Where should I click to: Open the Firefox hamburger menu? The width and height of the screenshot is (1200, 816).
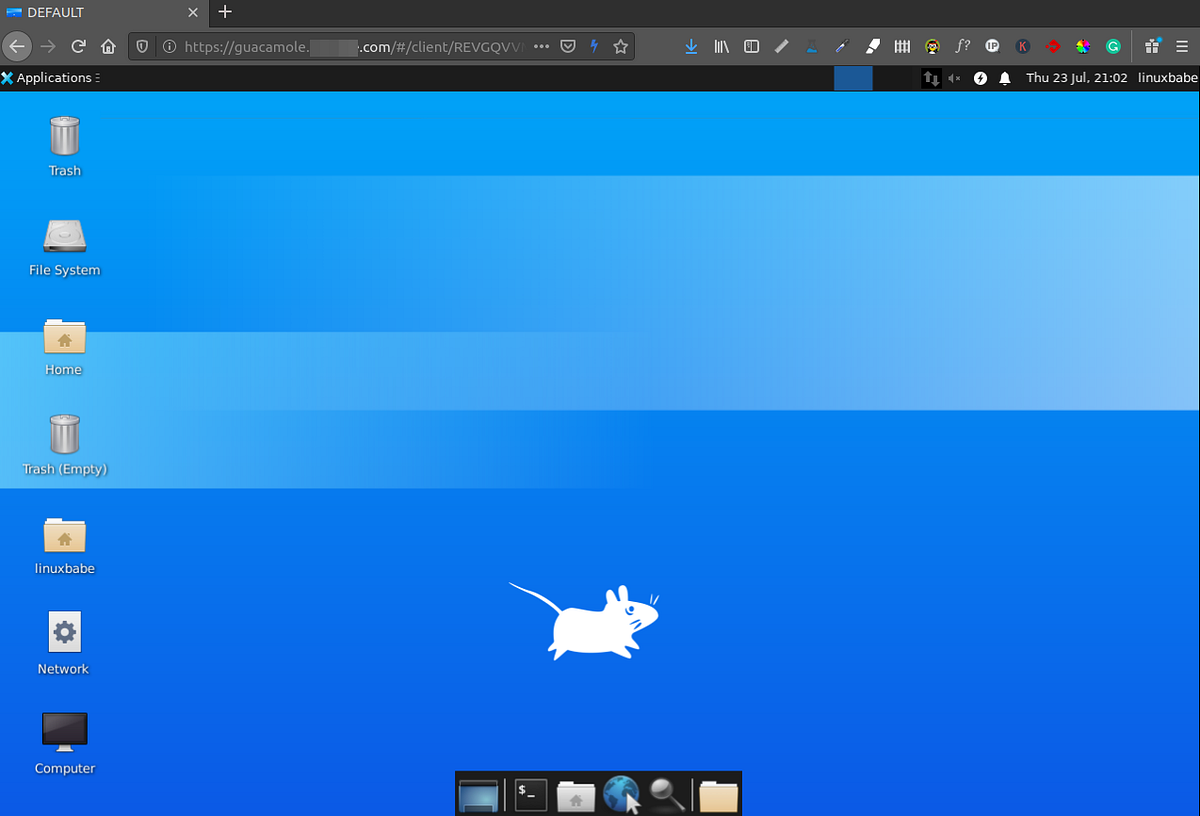coord(1183,46)
